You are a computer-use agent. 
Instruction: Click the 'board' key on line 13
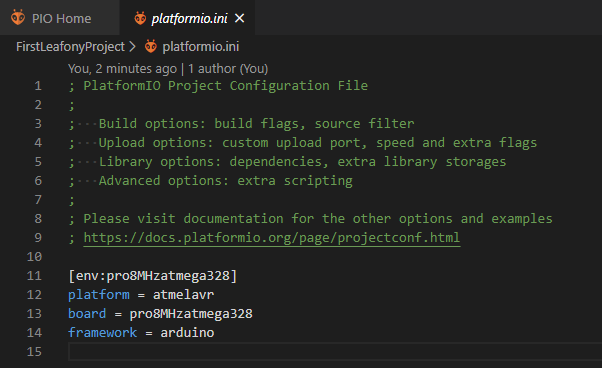pos(87,314)
